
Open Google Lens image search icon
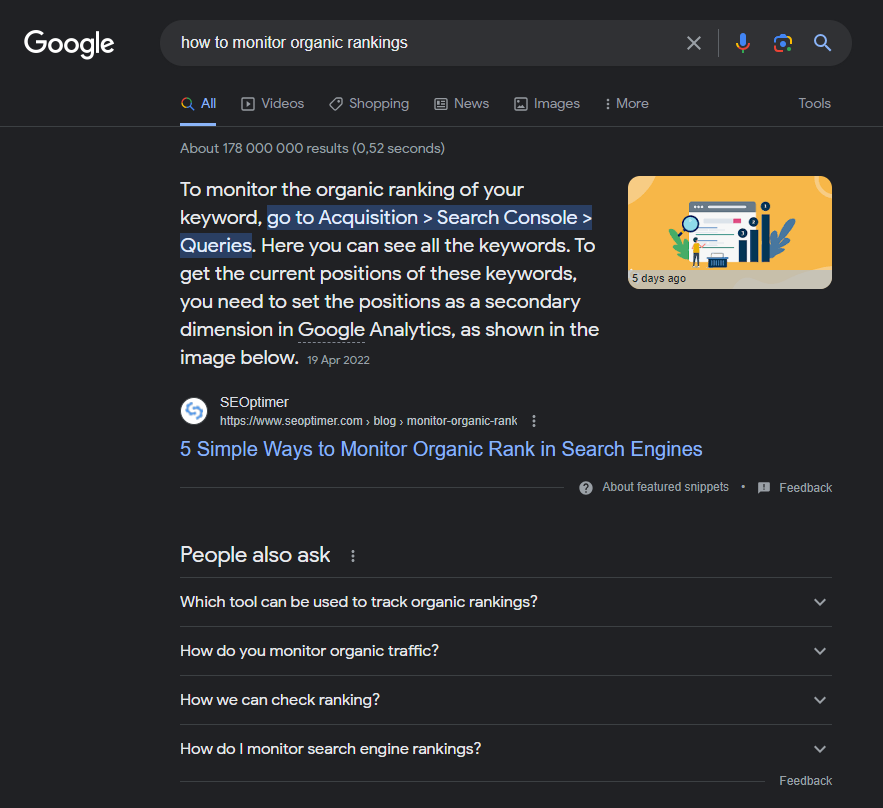pyautogui.click(x=782, y=43)
